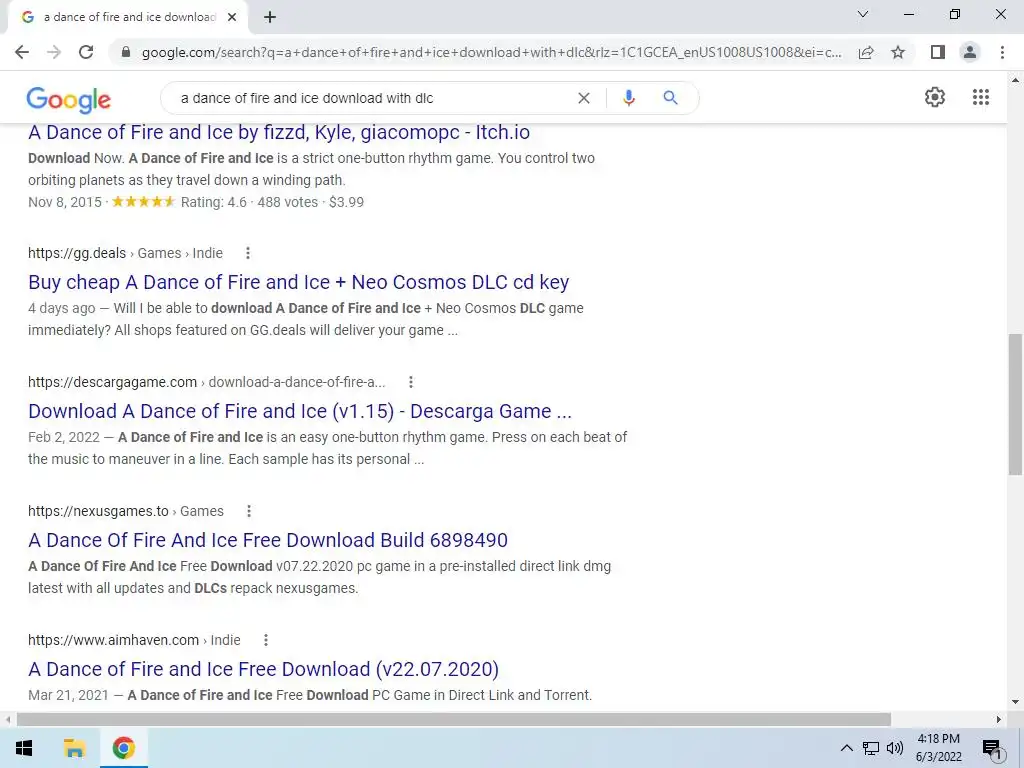Open the notification center icon
The height and width of the screenshot is (768, 1024).
[992, 749]
